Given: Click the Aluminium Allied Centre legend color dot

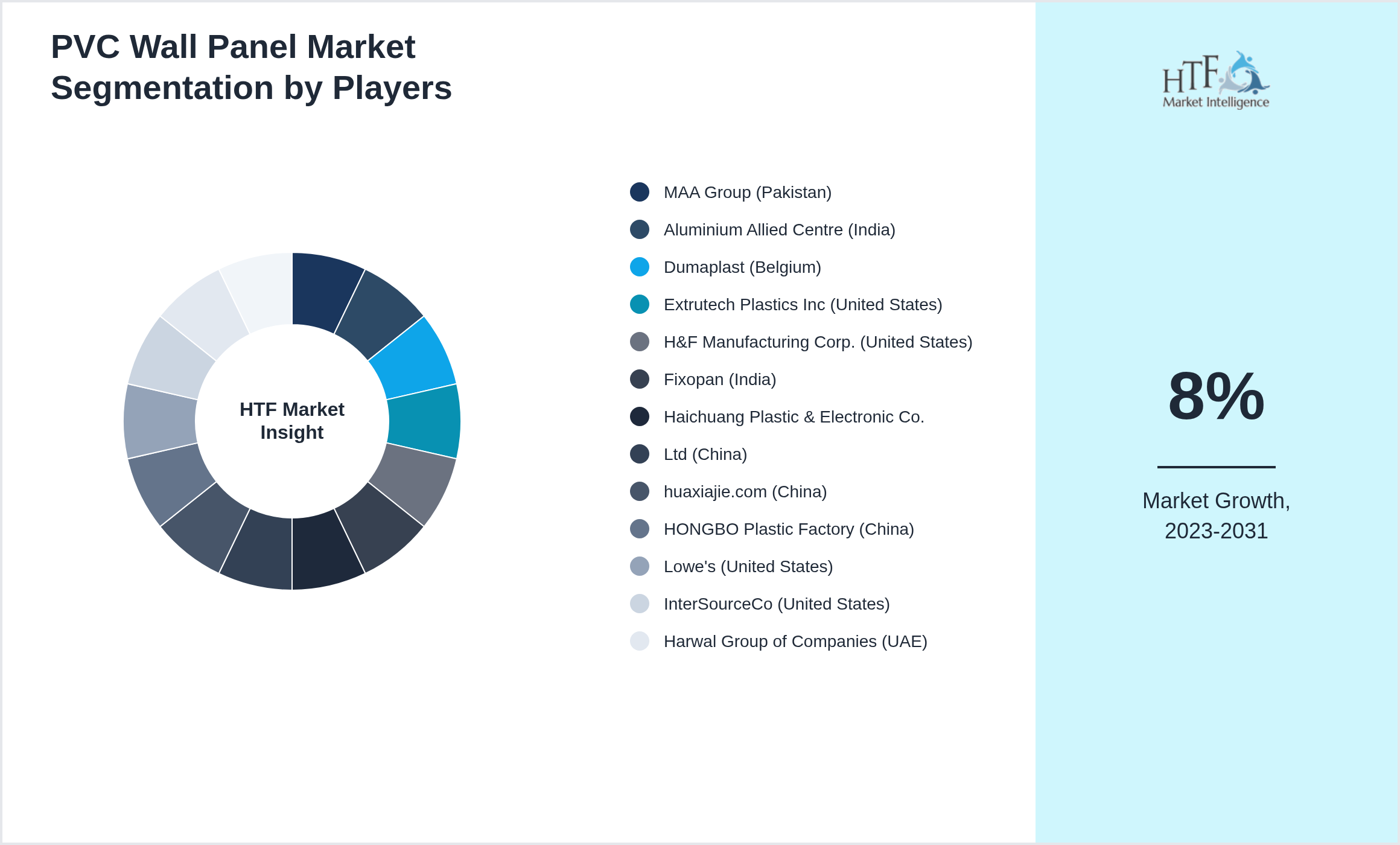Looking at the screenshot, I should [x=640, y=229].
